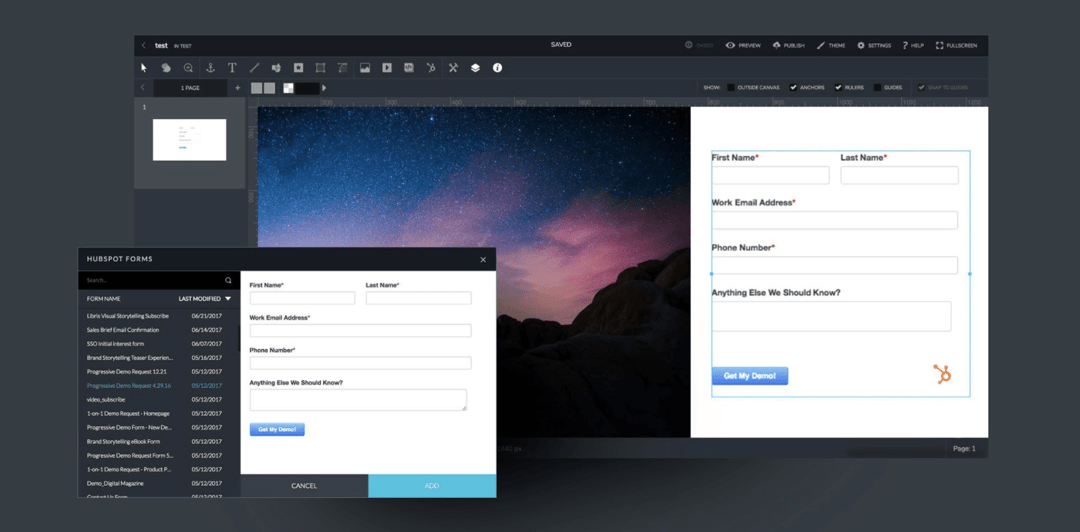Select the arrow pointer tool

(x=144, y=68)
